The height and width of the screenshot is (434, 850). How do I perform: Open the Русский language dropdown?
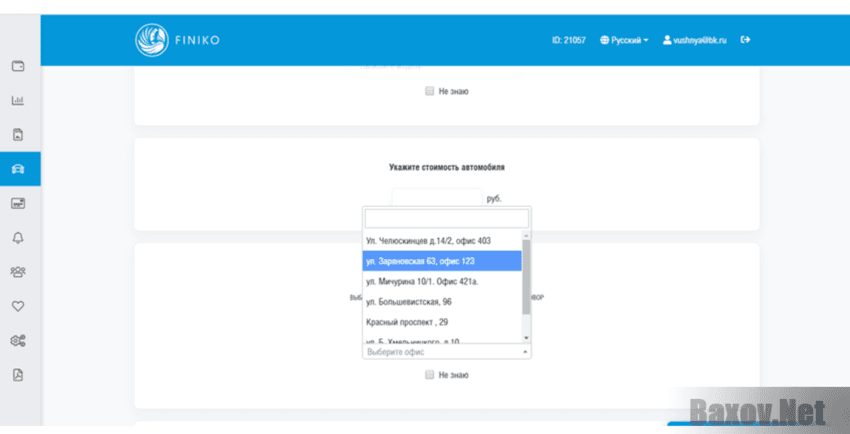pyautogui.click(x=624, y=40)
